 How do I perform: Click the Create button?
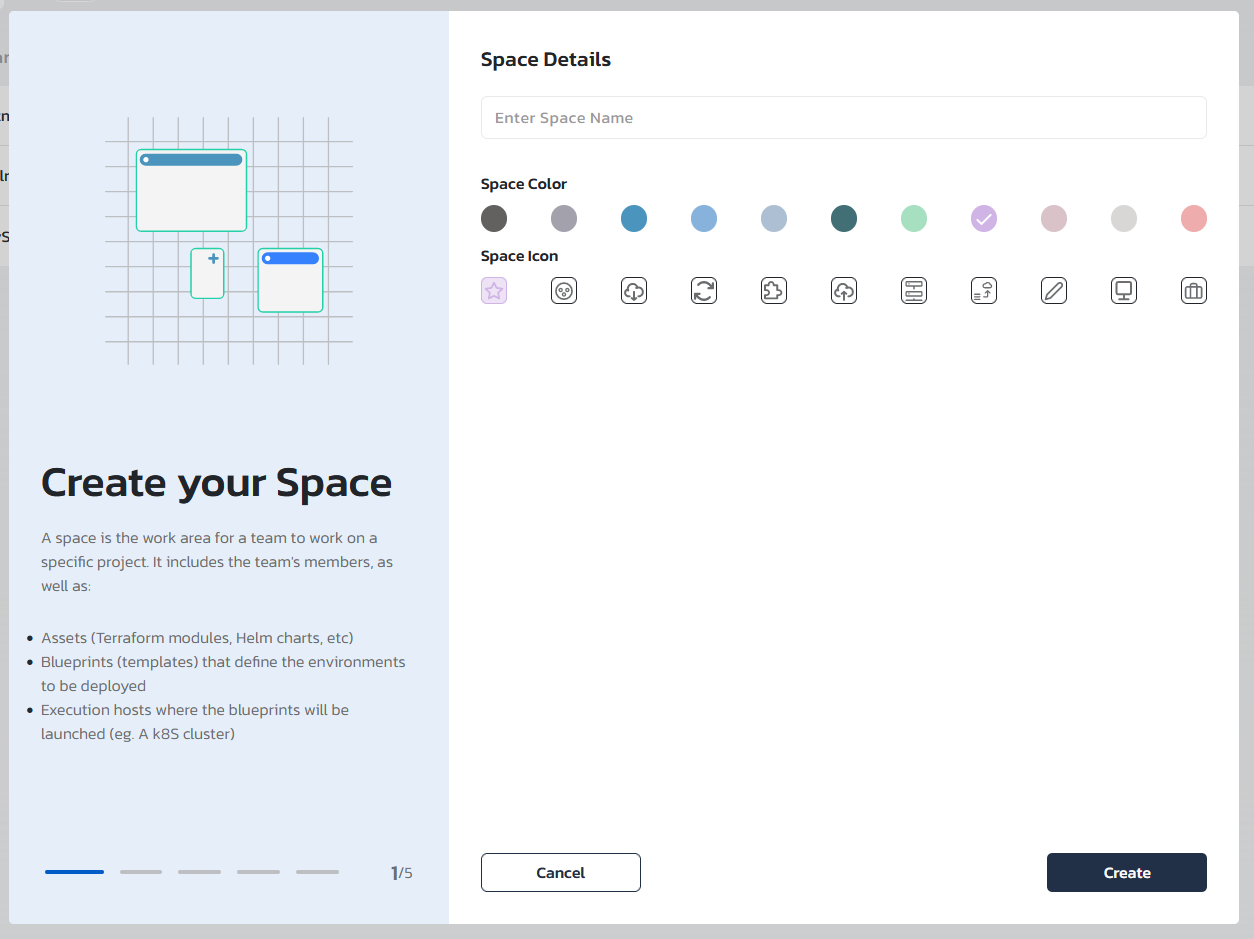pos(1126,872)
